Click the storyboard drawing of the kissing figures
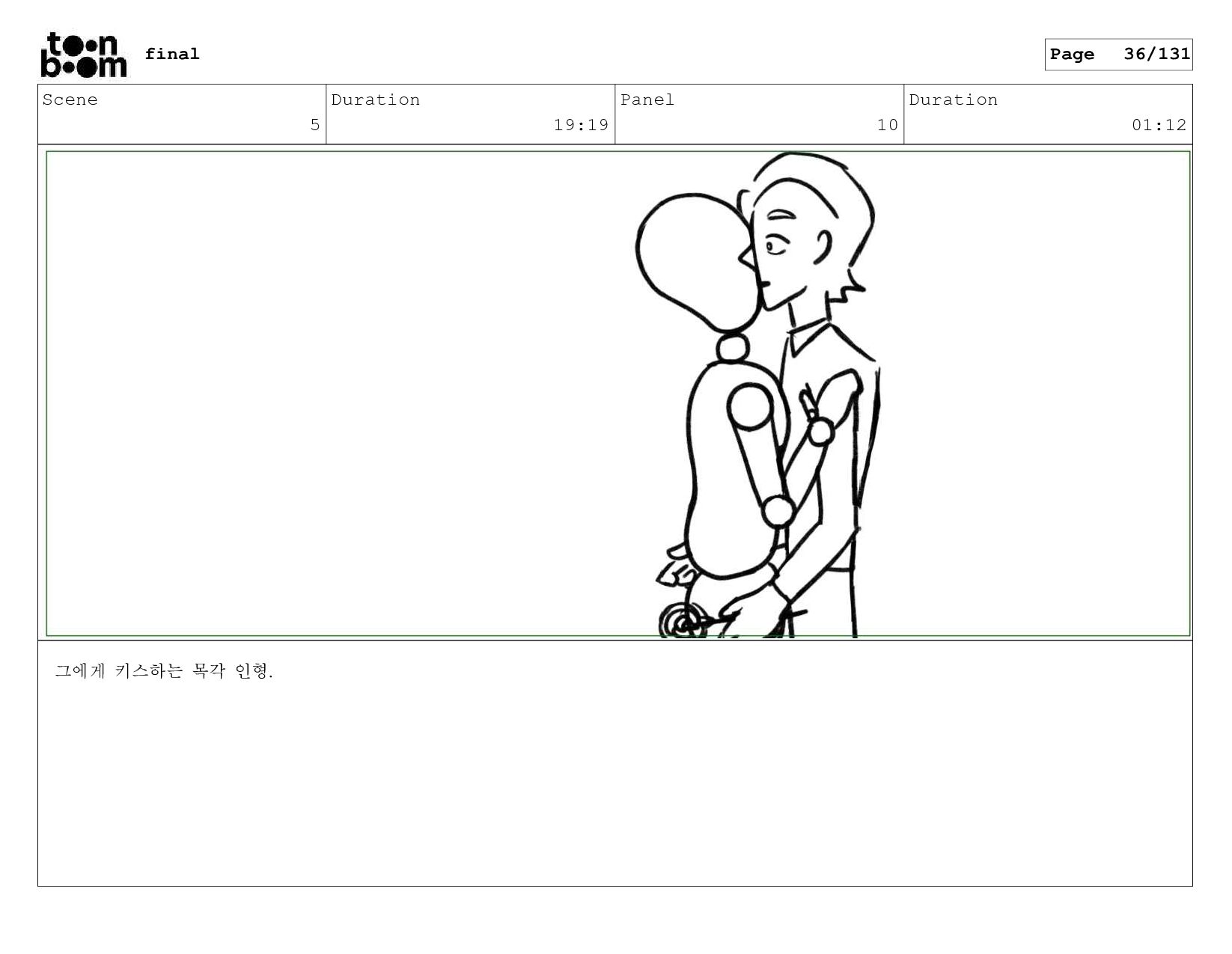This screenshot has width=1232, height=954. tap(758, 395)
